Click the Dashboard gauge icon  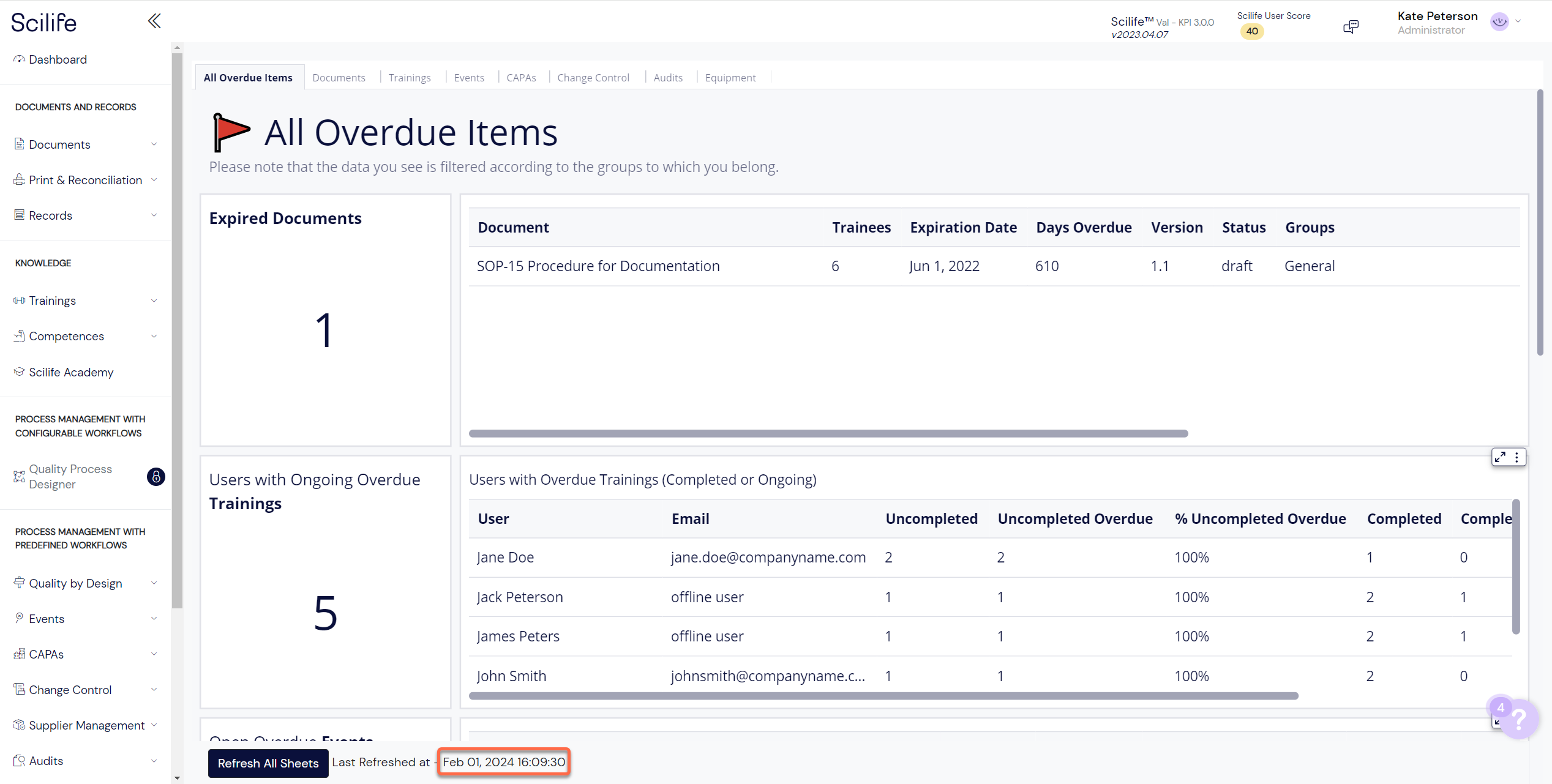pos(20,59)
